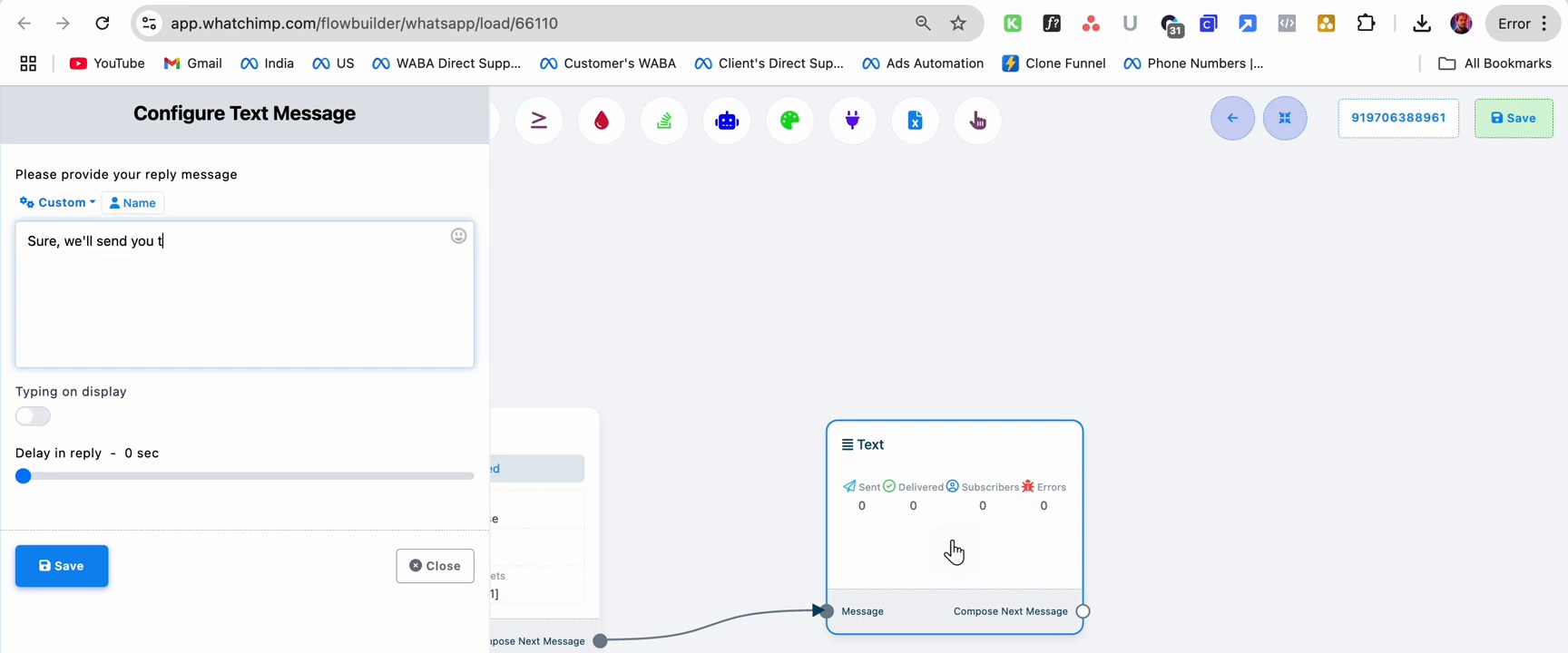Open the Chrome Extensions puzzle icon

1366,24
